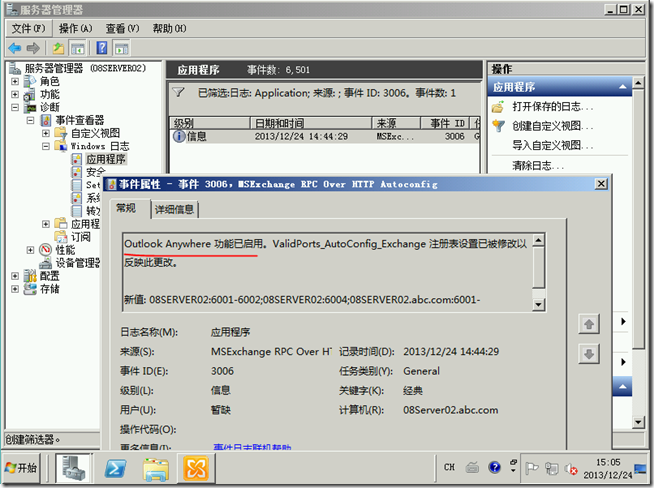Collapse the 诊断 tree node
This screenshot has height=488, width=654.
point(15,107)
